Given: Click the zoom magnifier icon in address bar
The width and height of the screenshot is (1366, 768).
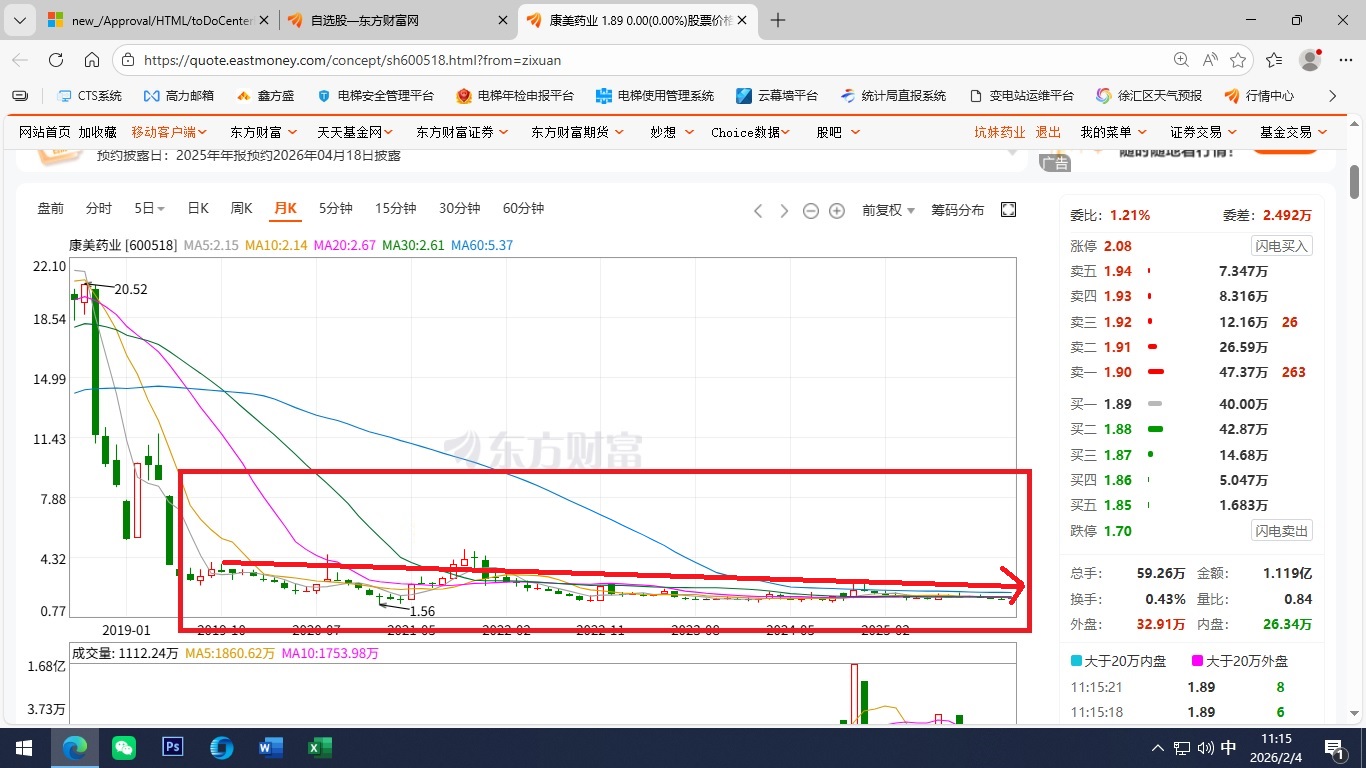Looking at the screenshot, I should (1181, 60).
